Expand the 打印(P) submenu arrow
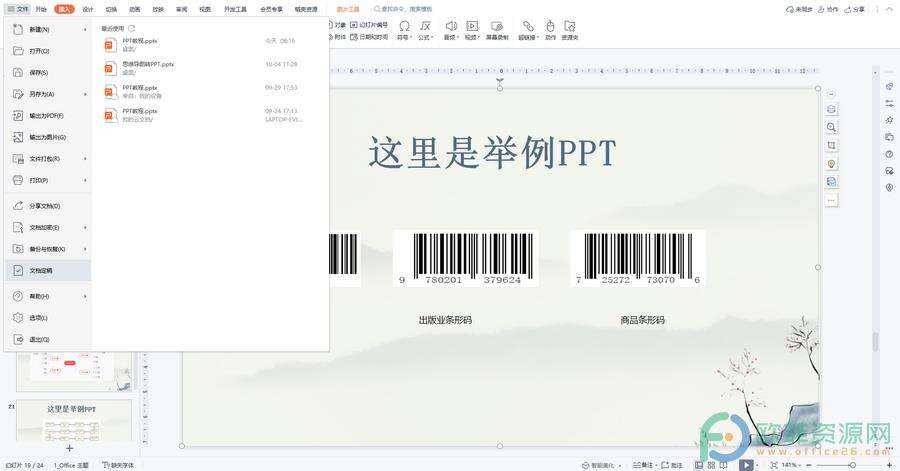Image resolution: width=900 pixels, height=471 pixels. click(x=85, y=180)
